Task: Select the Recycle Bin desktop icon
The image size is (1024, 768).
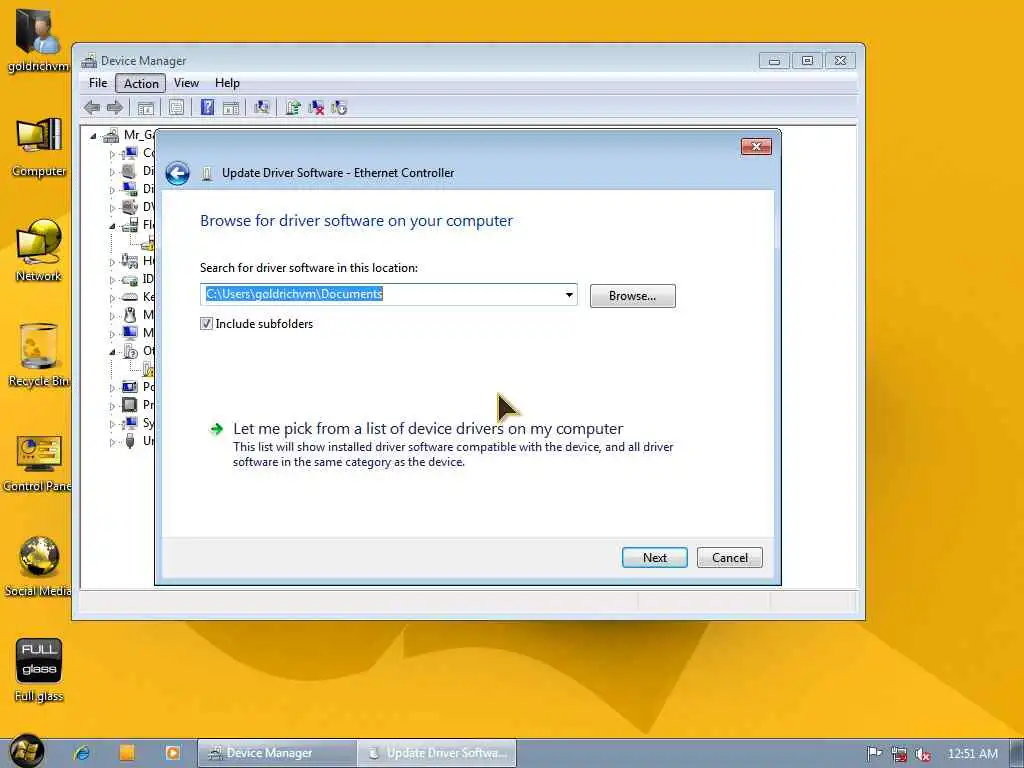Action: (x=39, y=355)
